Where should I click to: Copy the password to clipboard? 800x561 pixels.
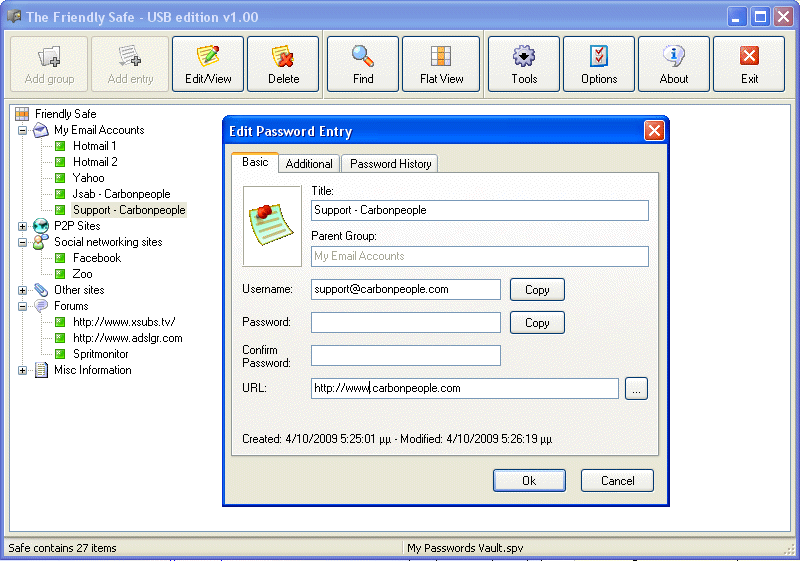pos(537,323)
